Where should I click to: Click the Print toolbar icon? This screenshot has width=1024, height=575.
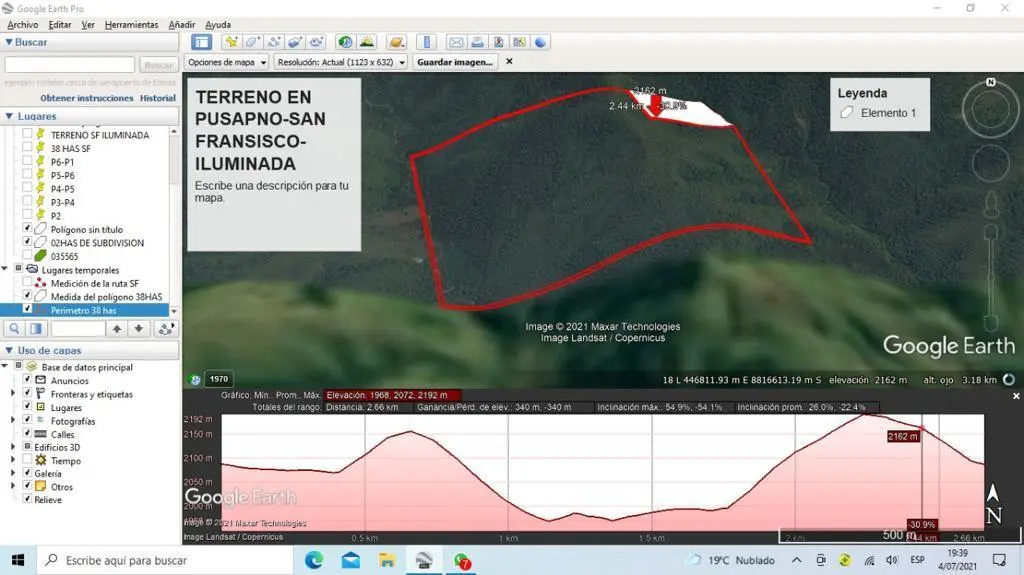(x=477, y=42)
